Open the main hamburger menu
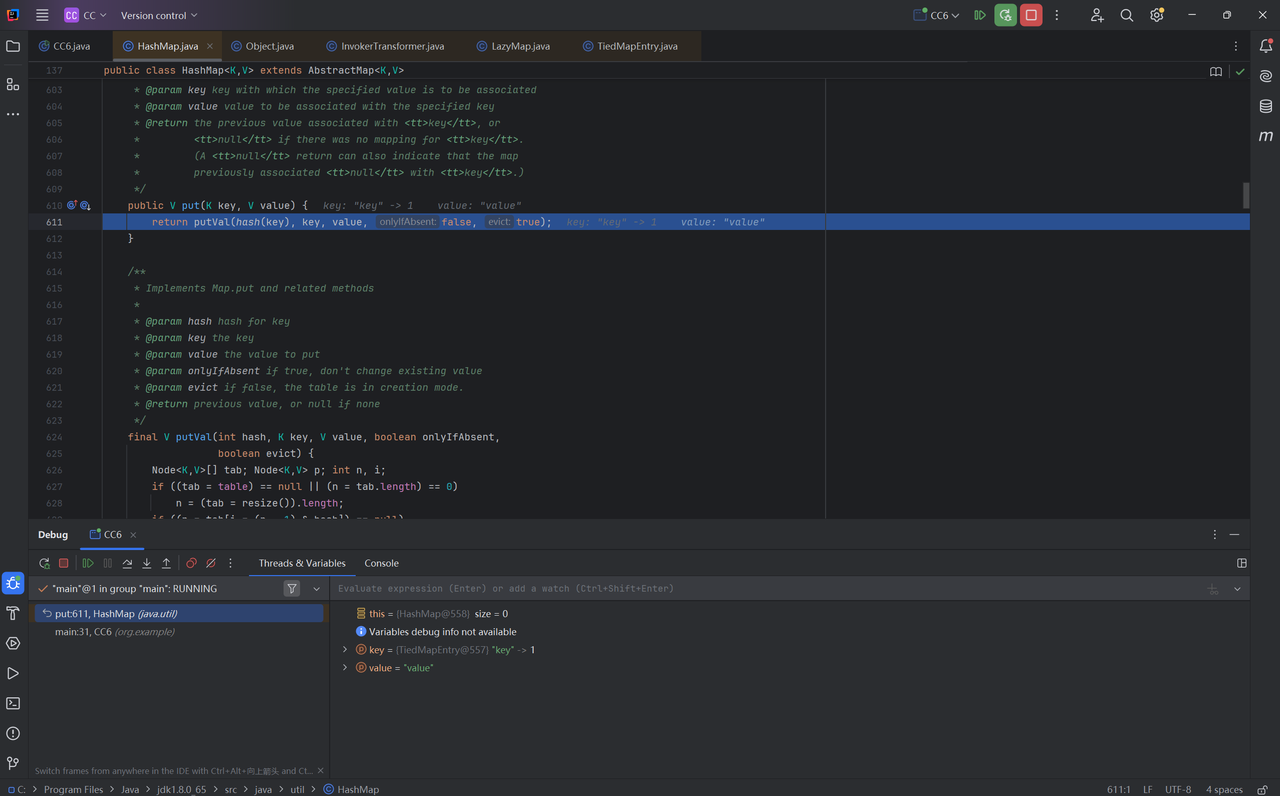1280x796 pixels. 42,15
